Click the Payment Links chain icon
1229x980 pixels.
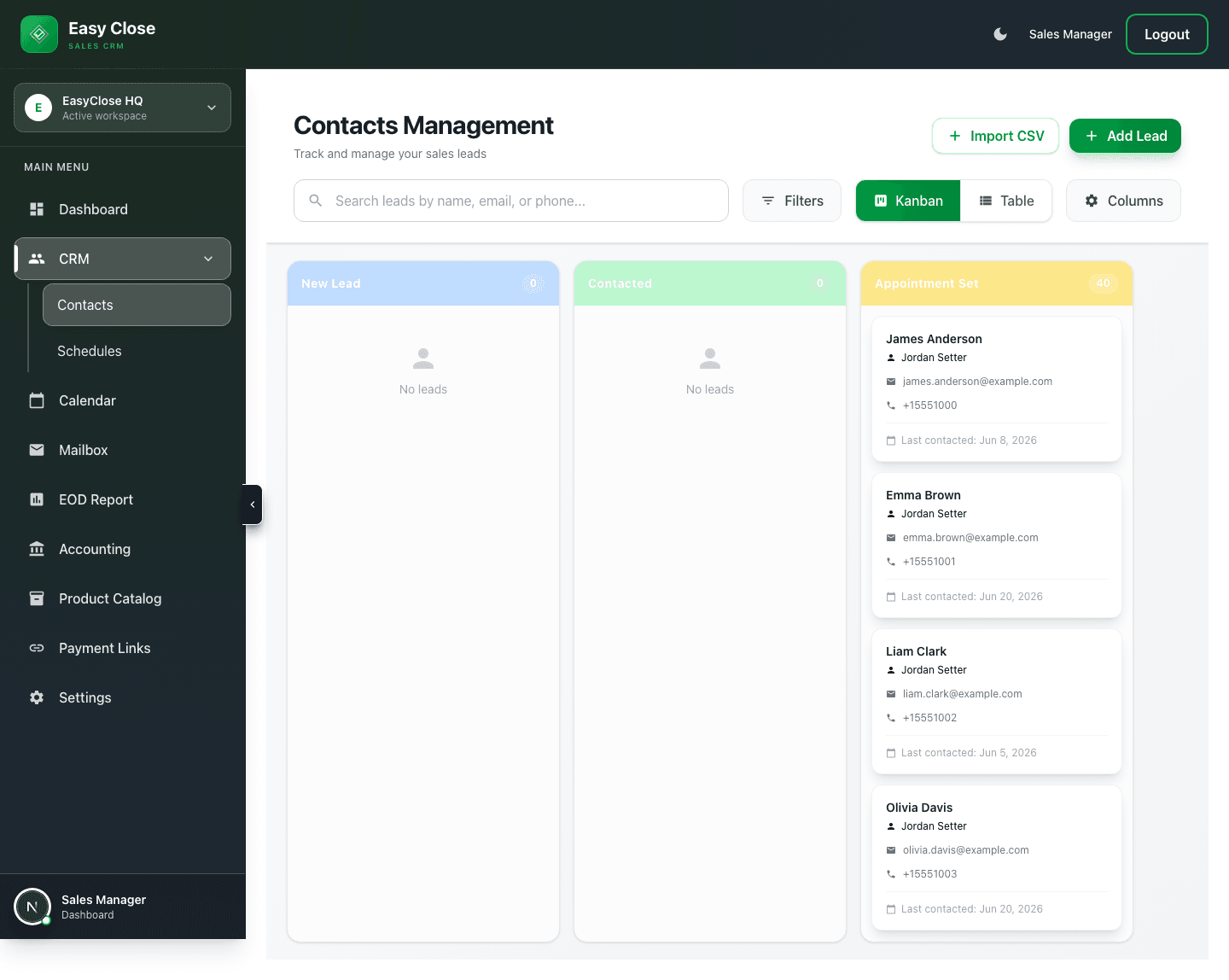pos(37,648)
